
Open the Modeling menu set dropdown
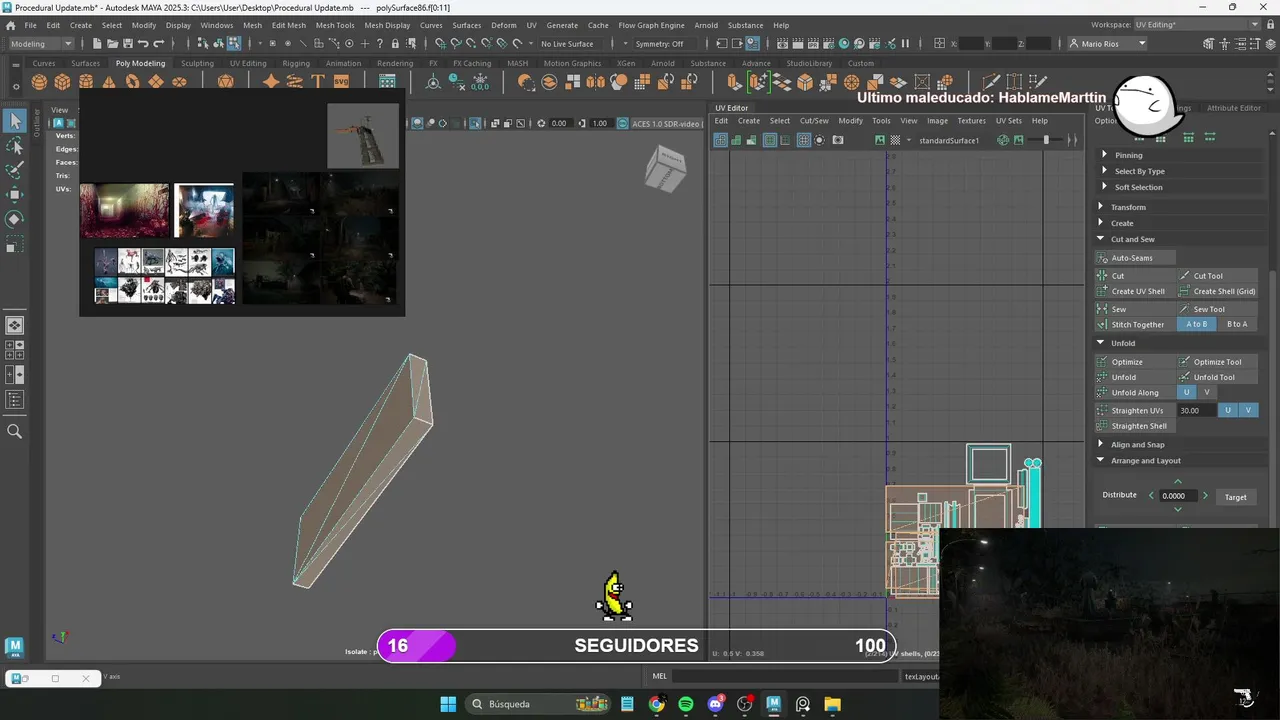[x=41, y=43]
